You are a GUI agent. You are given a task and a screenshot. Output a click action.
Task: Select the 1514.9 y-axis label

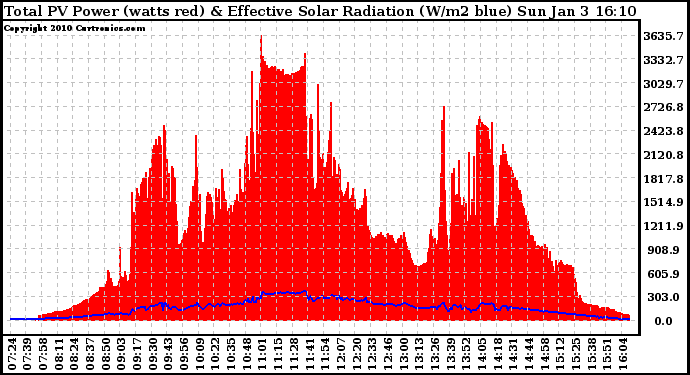tap(664, 202)
